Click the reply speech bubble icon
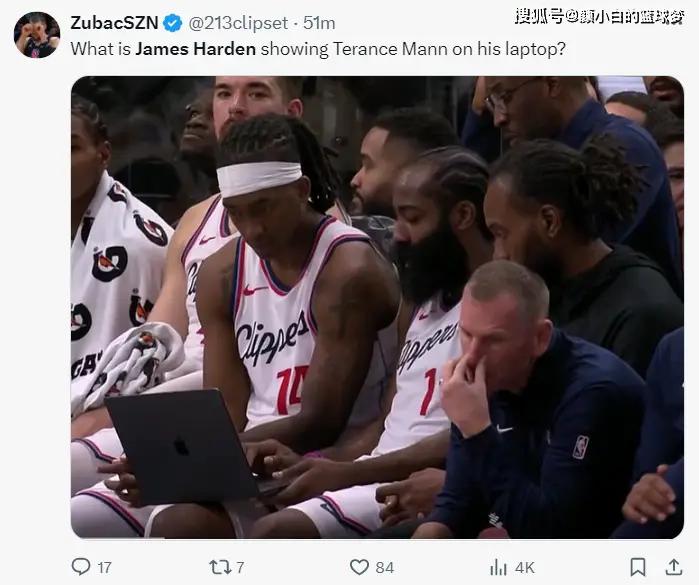Image resolution: width=699 pixels, height=585 pixels. [81, 567]
